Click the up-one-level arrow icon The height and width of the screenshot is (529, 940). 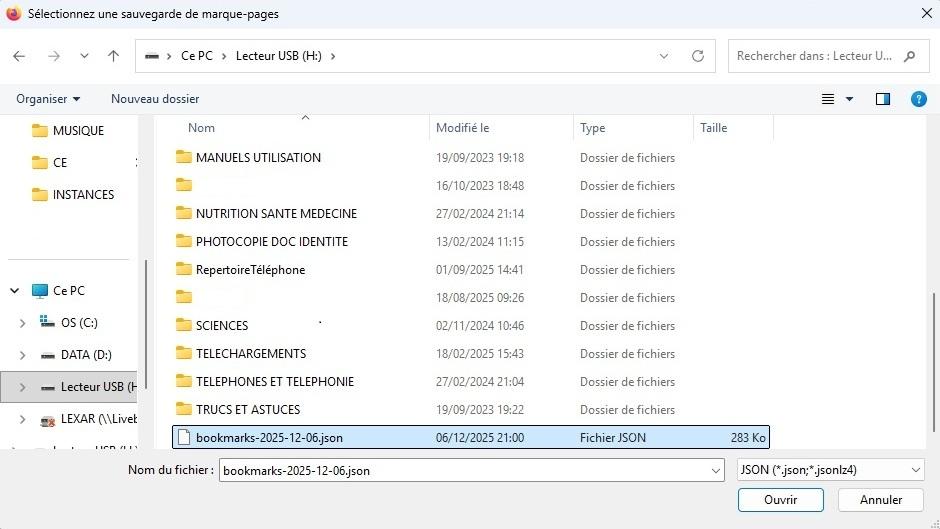[x=113, y=56]
